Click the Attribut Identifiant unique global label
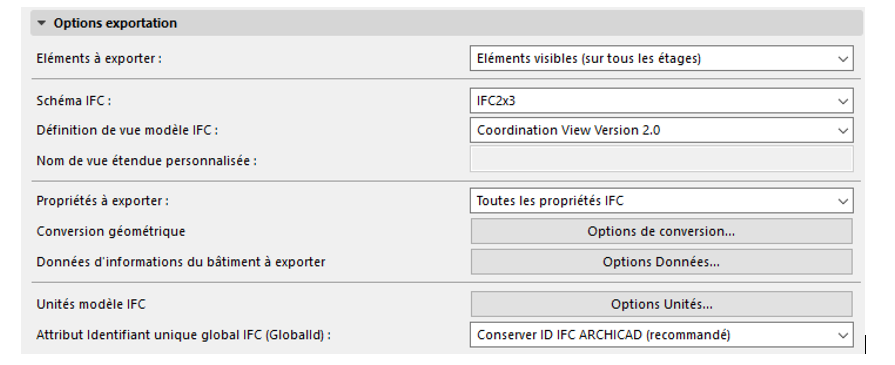This screenshot has height=365, width=895. click(x=184, y=335)
